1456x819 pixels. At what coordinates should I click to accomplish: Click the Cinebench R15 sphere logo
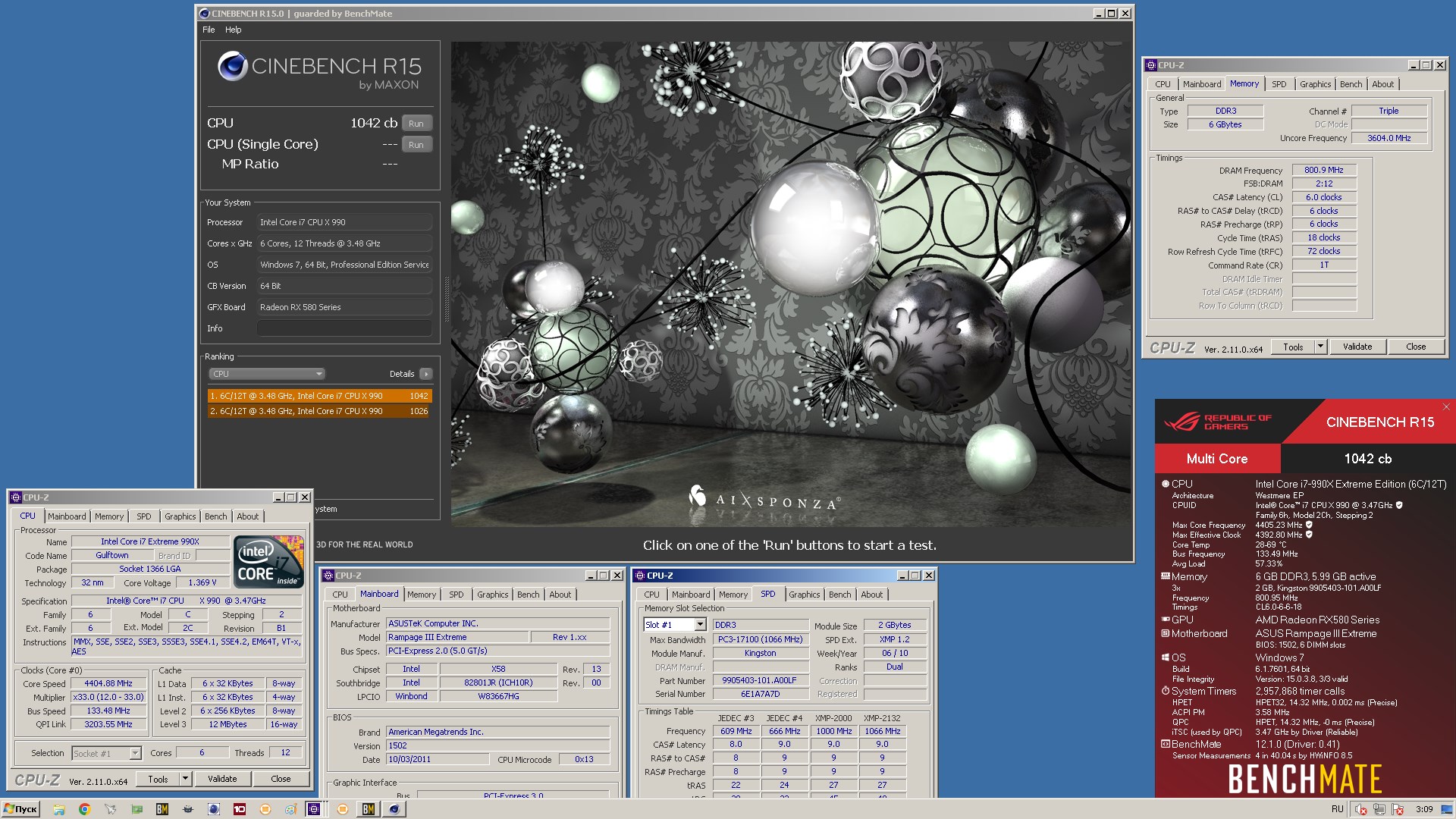[x=232, y=66]
